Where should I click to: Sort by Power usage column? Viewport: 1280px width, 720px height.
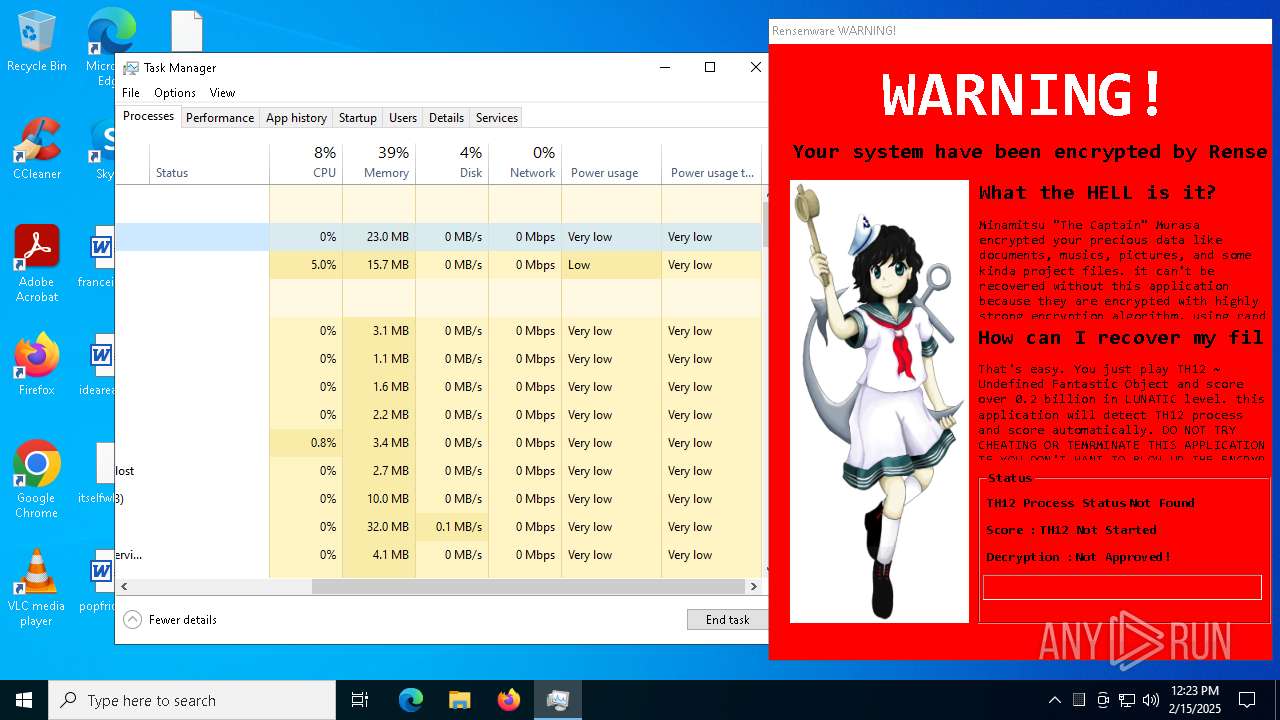tap(611, 163)
